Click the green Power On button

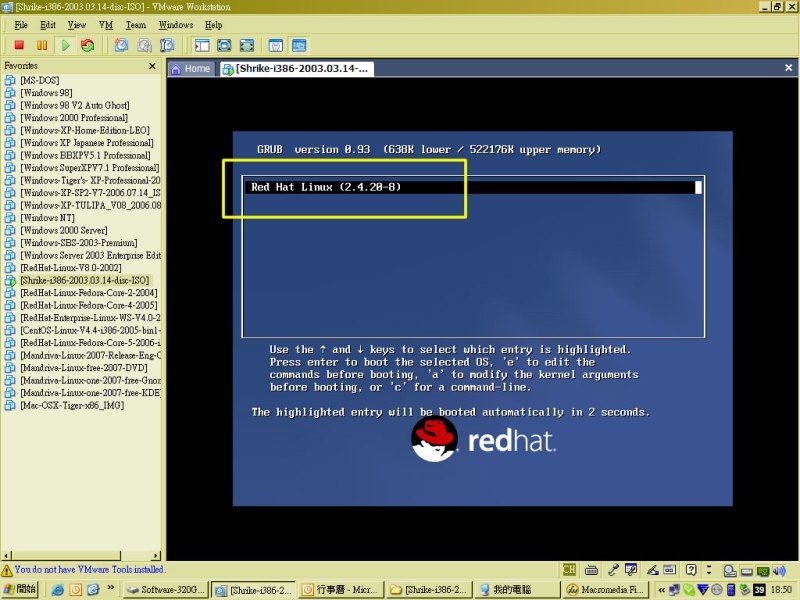pyautogui.click(x=65, y=45)
